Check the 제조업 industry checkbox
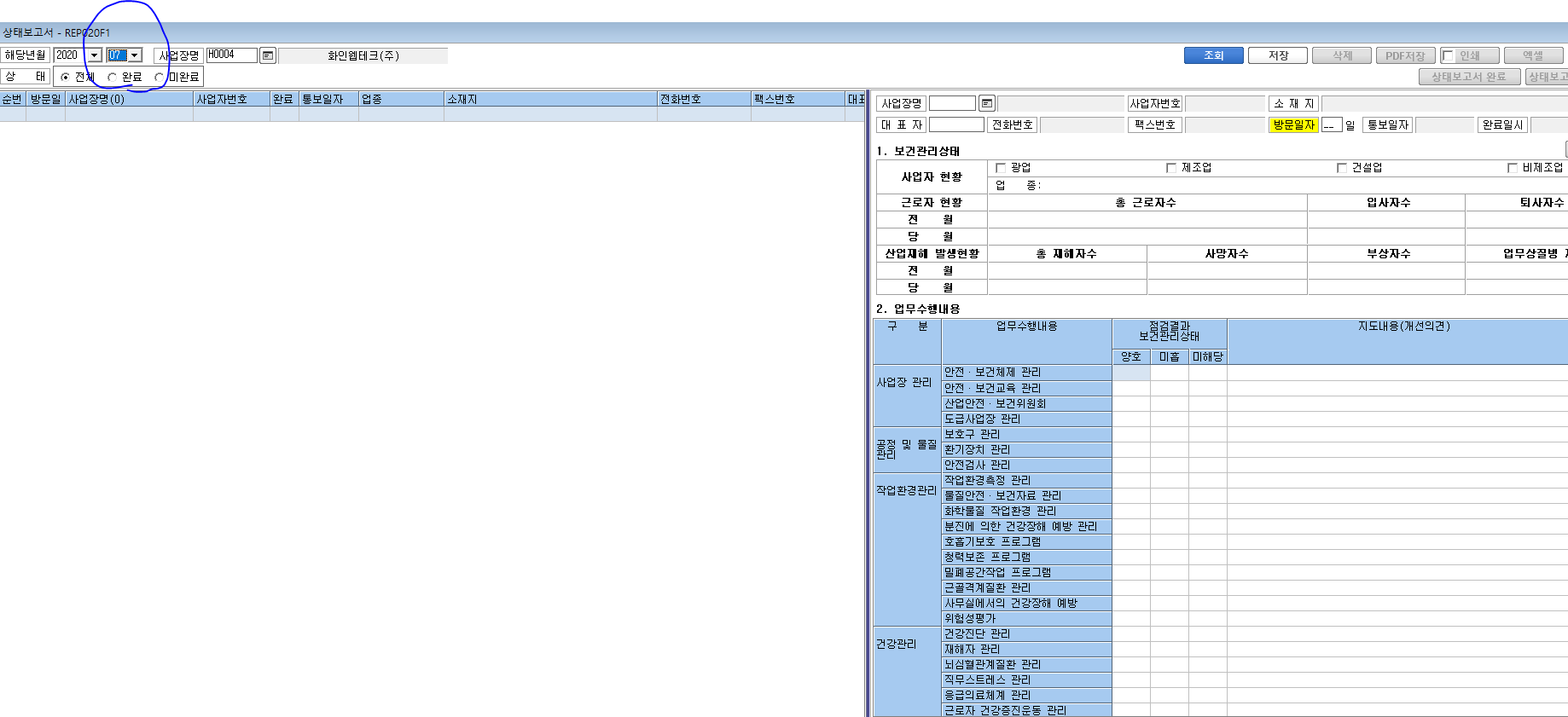Screen dimensions: 1568x717 pos(1171,168)
